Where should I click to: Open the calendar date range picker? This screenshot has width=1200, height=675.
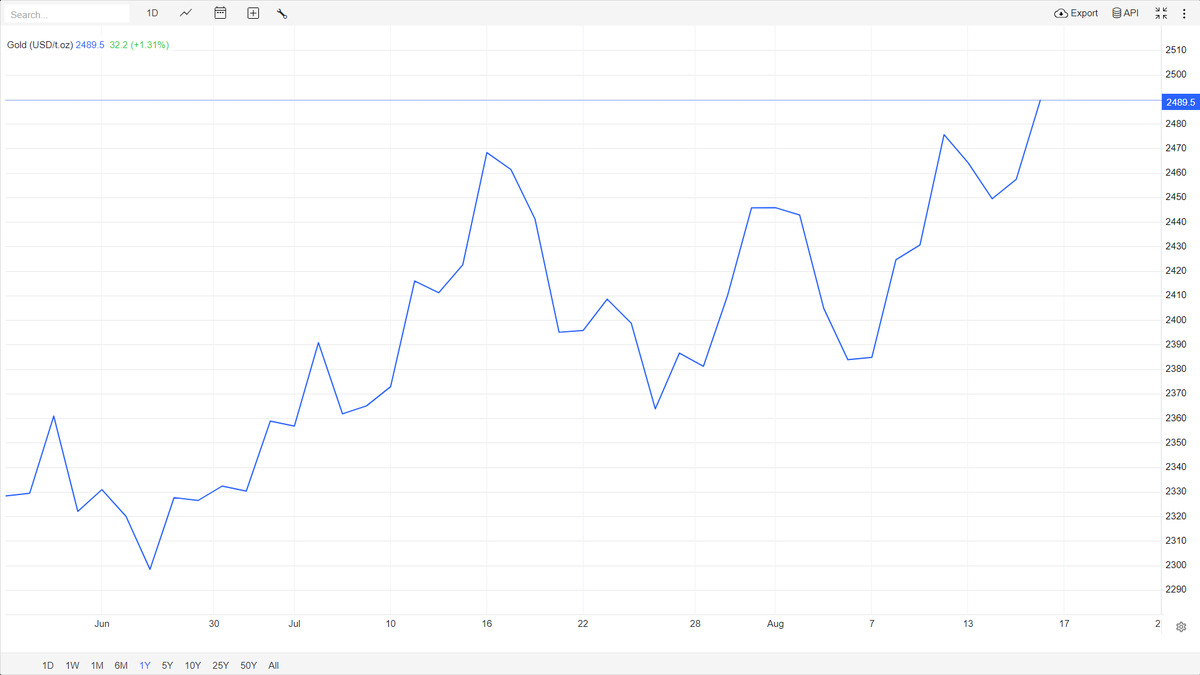pyautogui.click(x=220, y=13)
